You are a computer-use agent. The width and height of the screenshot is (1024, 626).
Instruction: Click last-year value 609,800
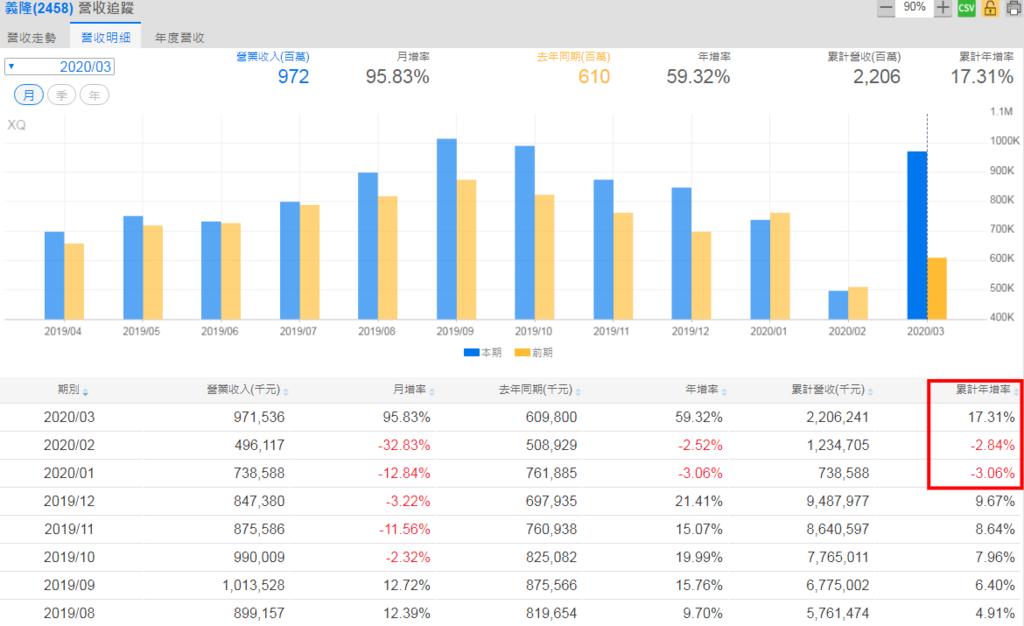click(551, 417)
